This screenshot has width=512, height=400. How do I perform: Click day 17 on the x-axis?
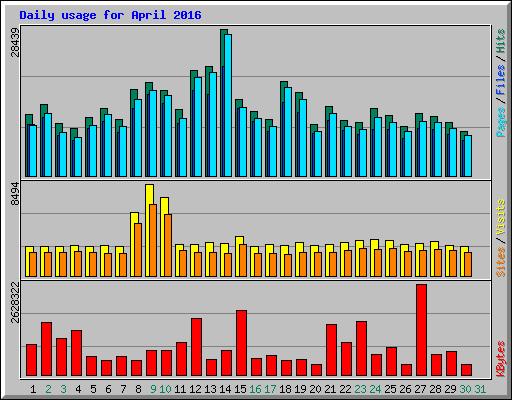270,389
